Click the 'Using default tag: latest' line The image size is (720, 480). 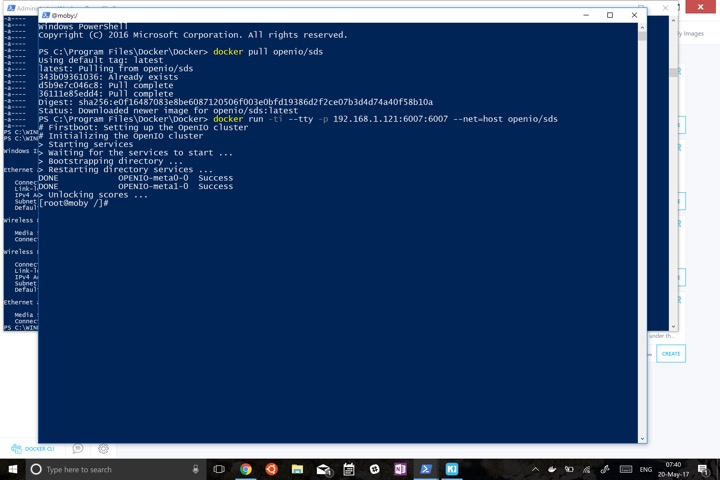pos(101,60)
